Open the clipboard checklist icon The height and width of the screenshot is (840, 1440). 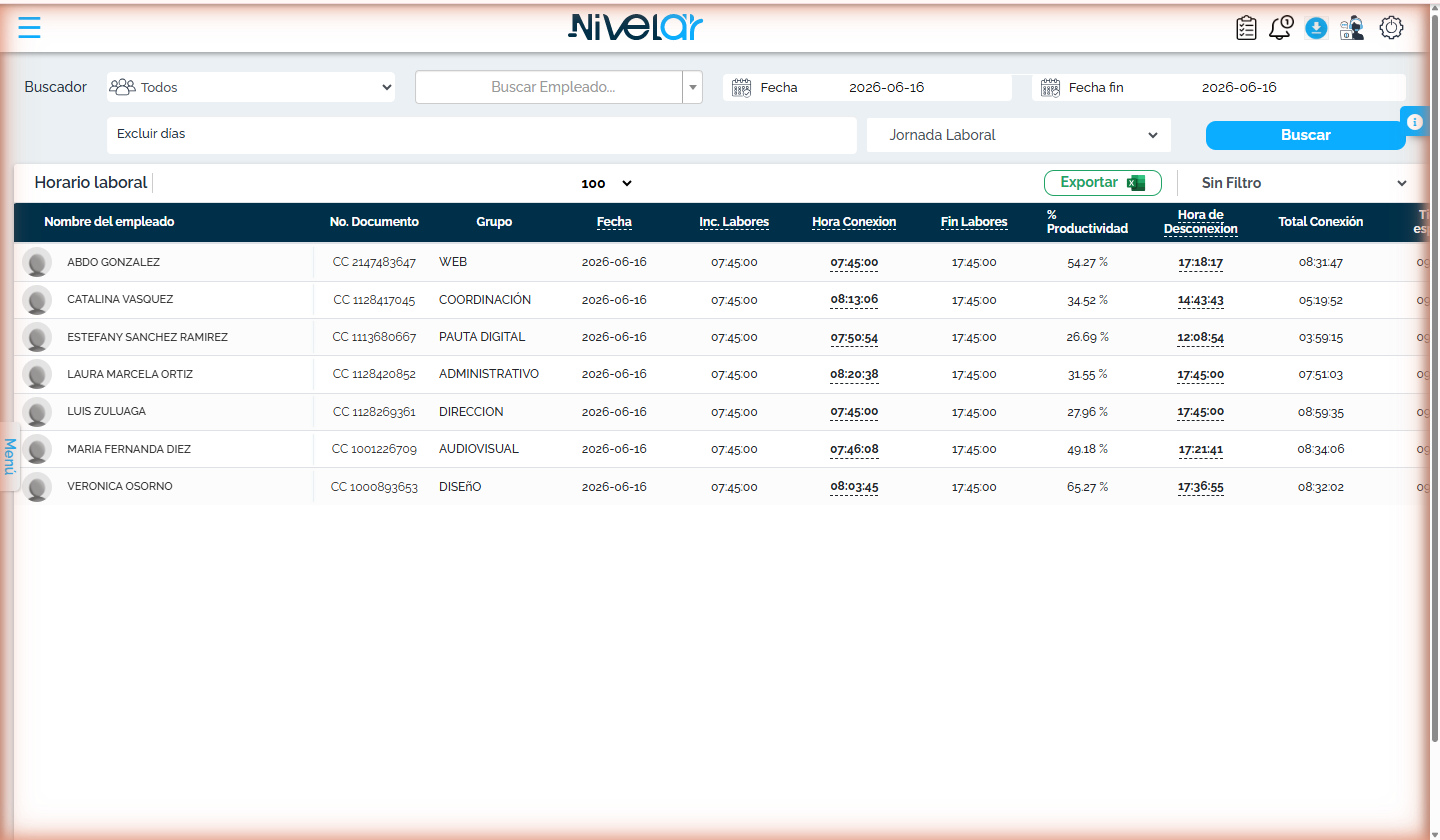[1246, 28]
